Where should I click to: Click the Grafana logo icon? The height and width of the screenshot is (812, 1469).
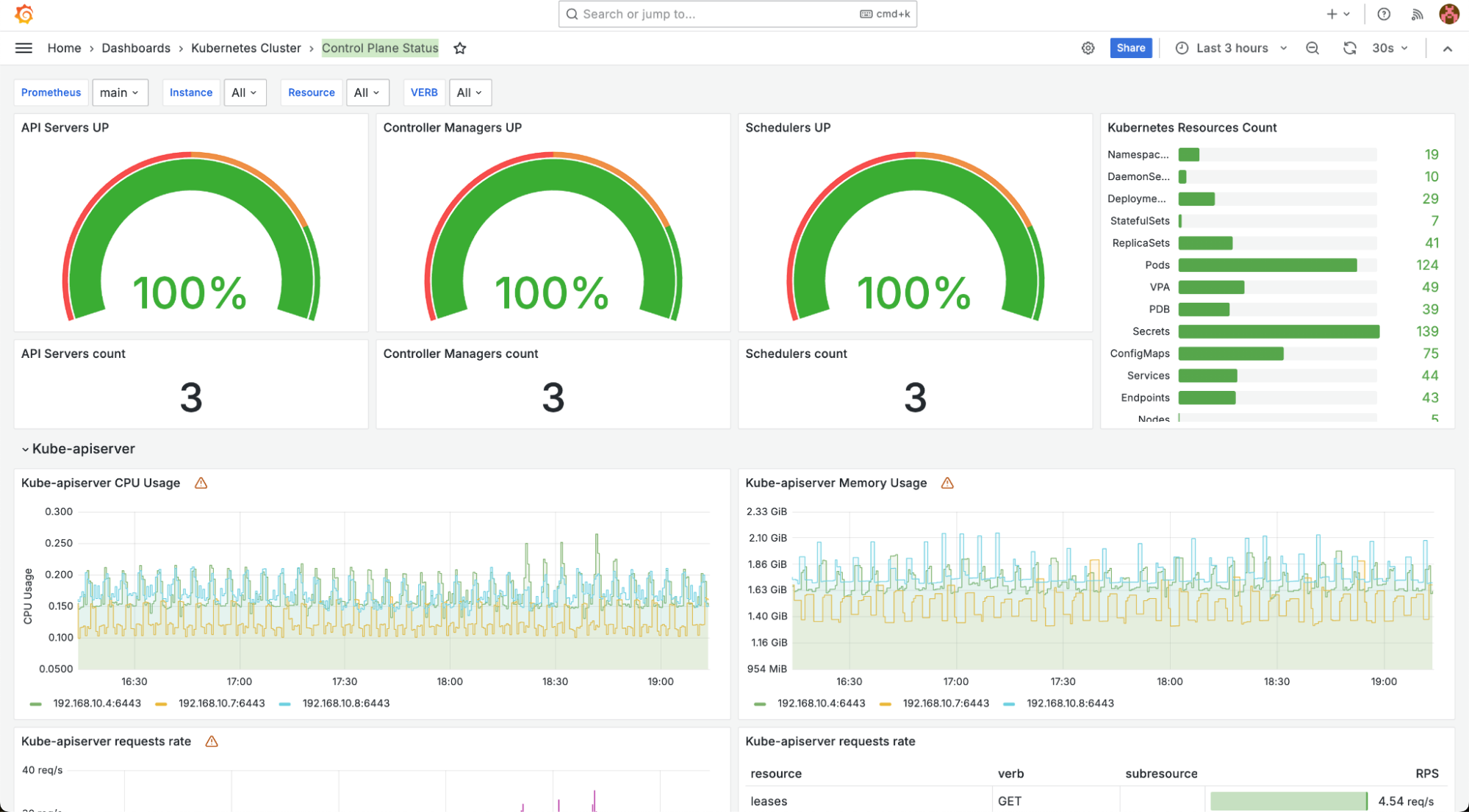tap(24, 14)
